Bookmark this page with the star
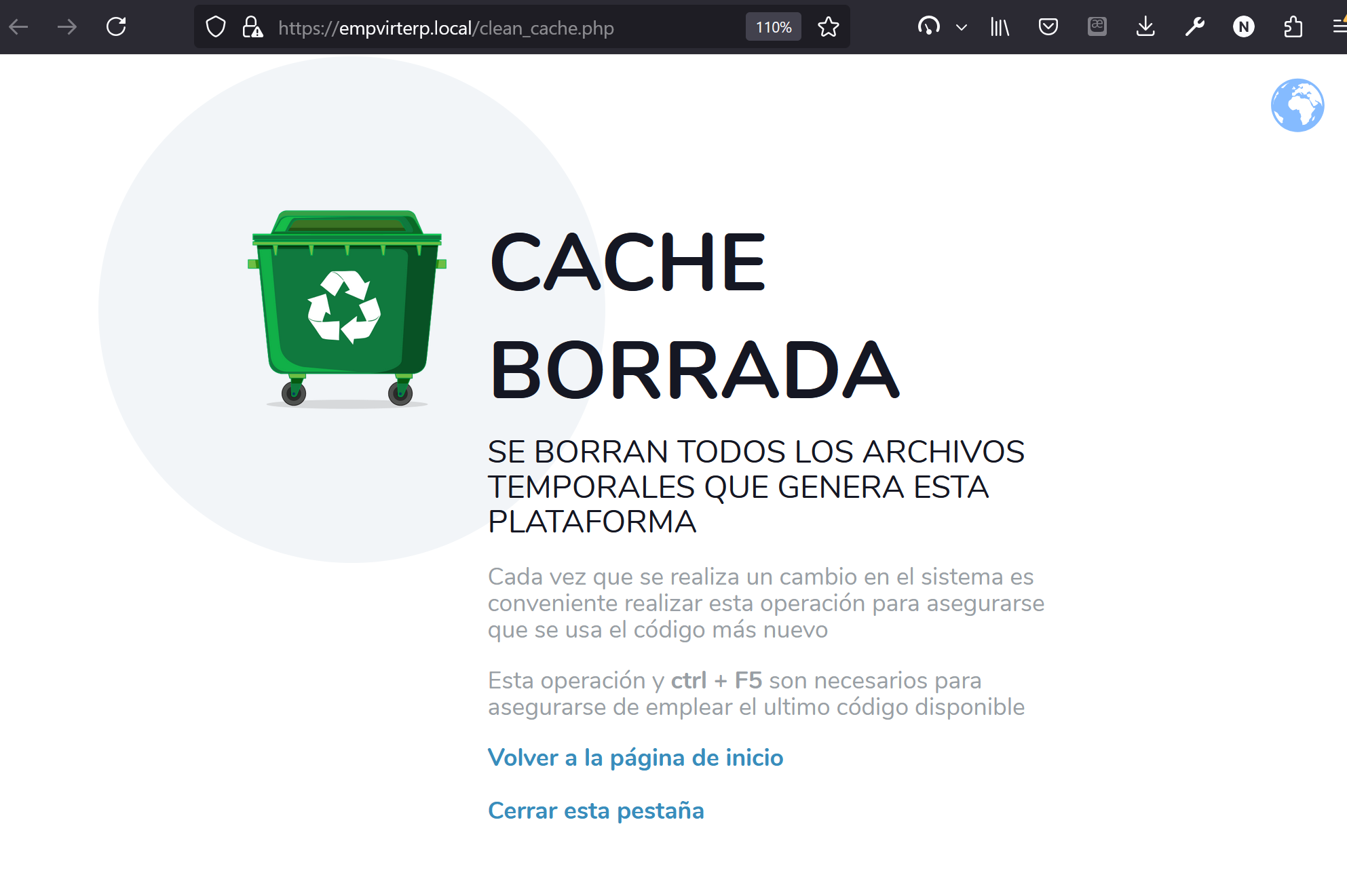 829,27
